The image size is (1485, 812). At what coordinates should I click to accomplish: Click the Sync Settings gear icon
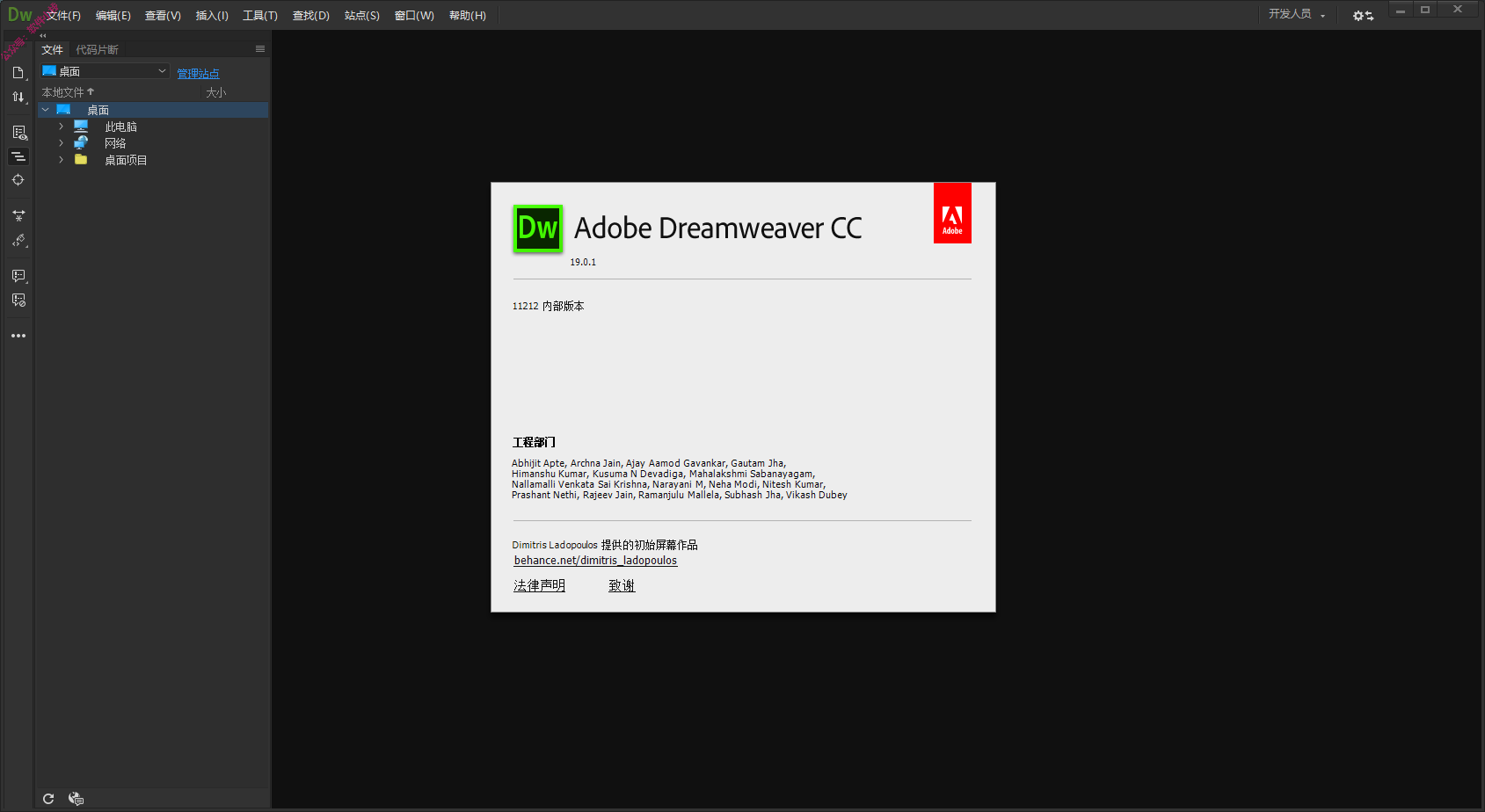(1363, 16)
